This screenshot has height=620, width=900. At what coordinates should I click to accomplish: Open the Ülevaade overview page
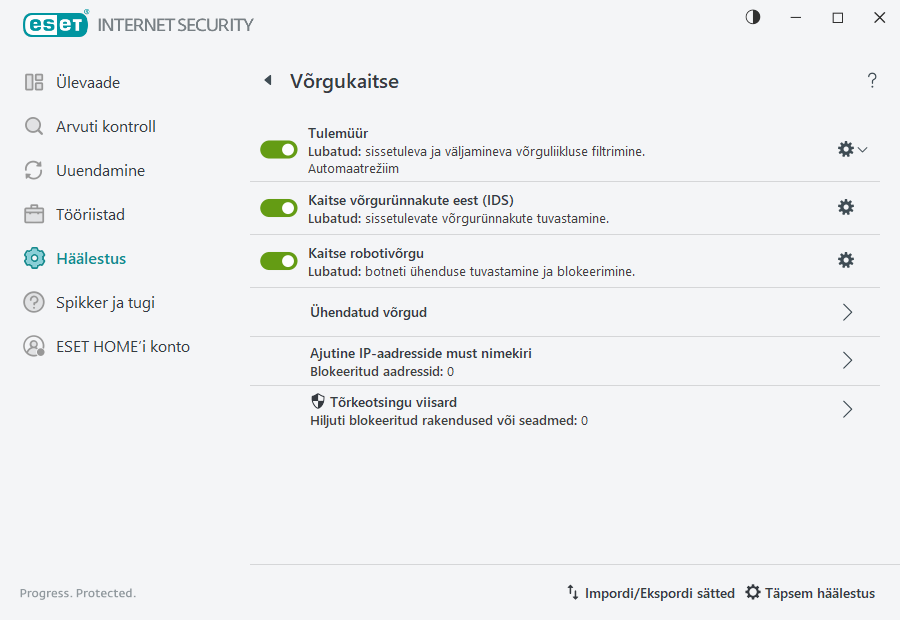click(x=84, y=82)
